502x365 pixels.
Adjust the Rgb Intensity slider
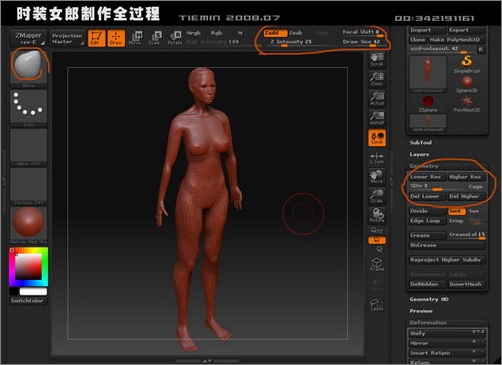pos(213,42)
